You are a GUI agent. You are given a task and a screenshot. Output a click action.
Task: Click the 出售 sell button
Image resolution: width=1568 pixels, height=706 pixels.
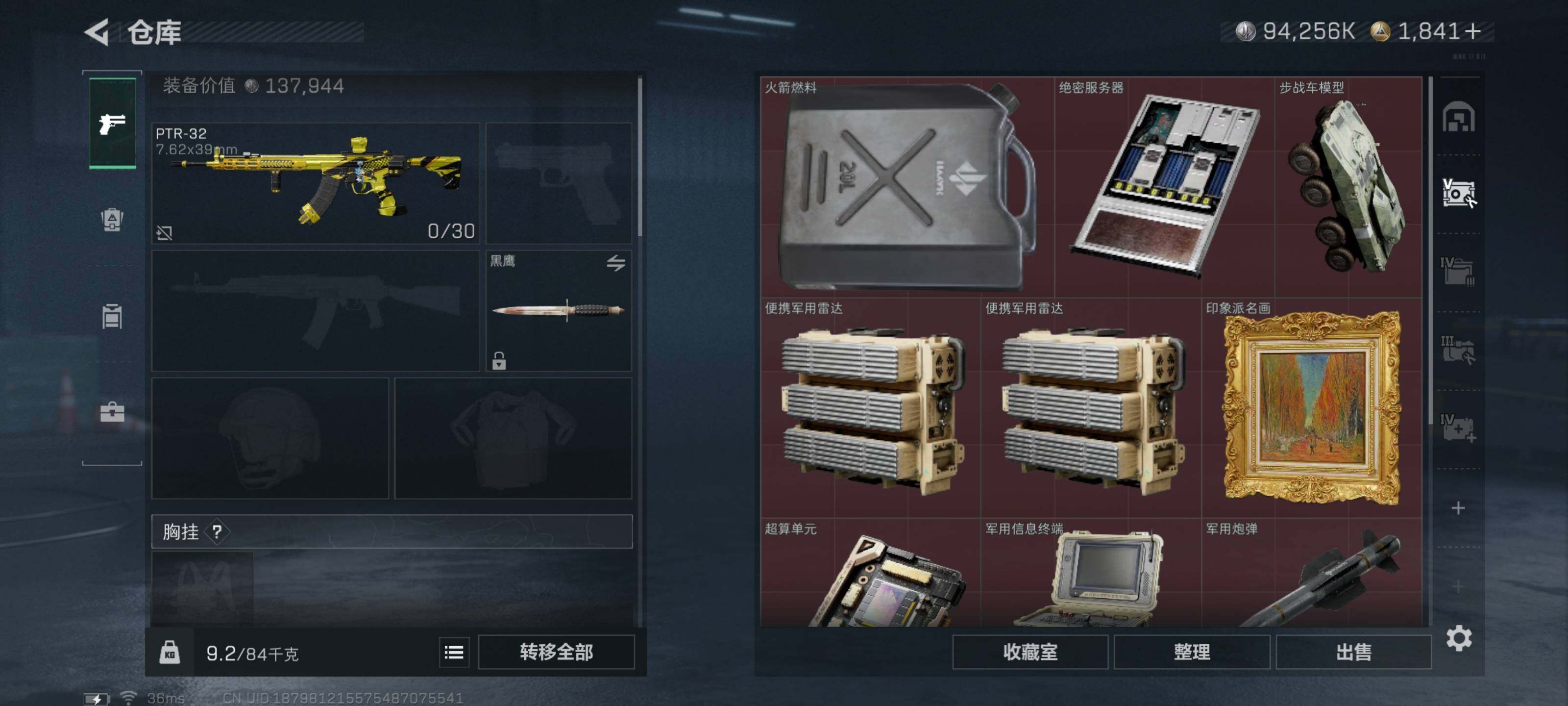(1353, 652)
